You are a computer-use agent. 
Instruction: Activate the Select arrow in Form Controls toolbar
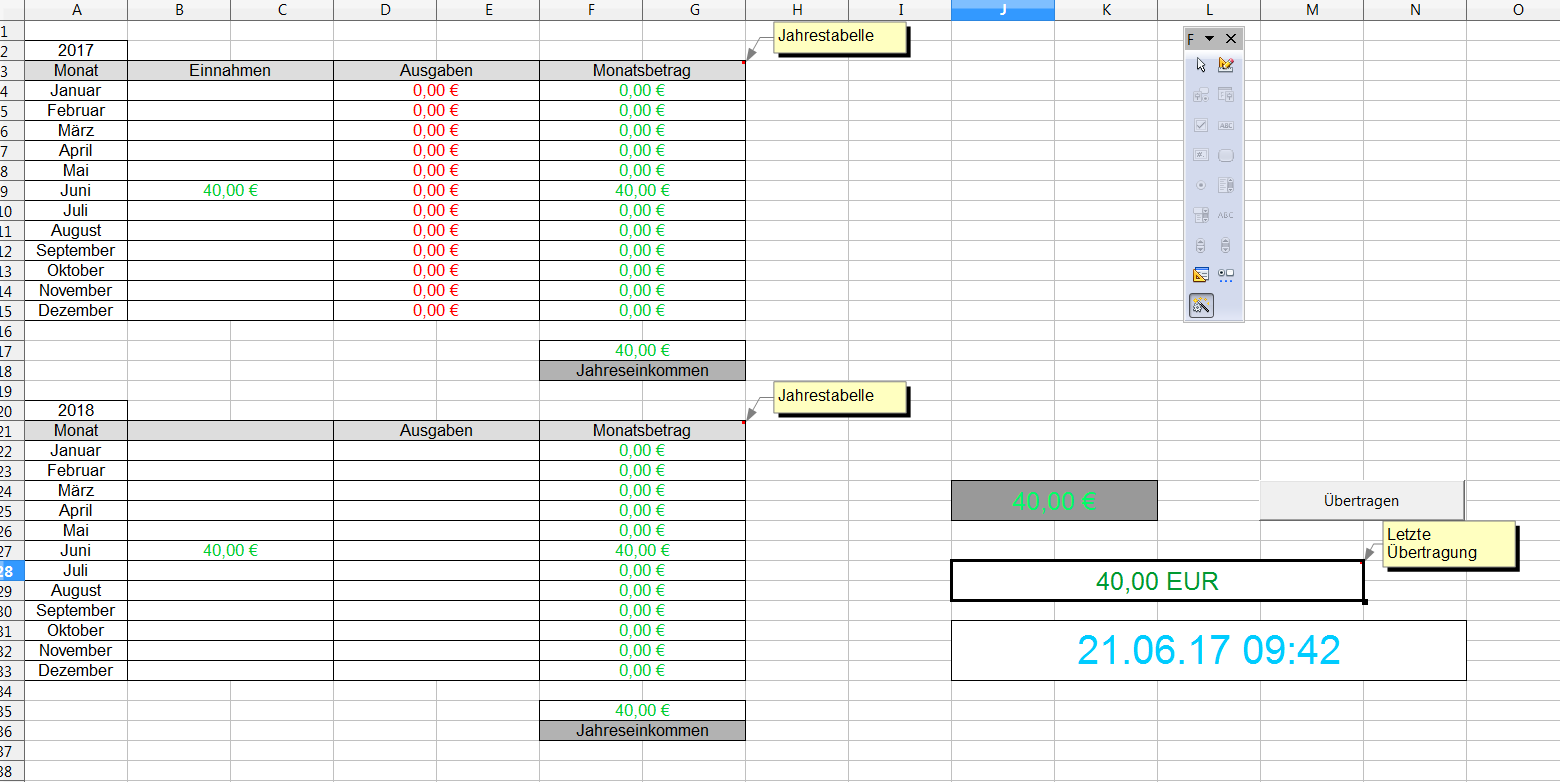click(1201, 65)
